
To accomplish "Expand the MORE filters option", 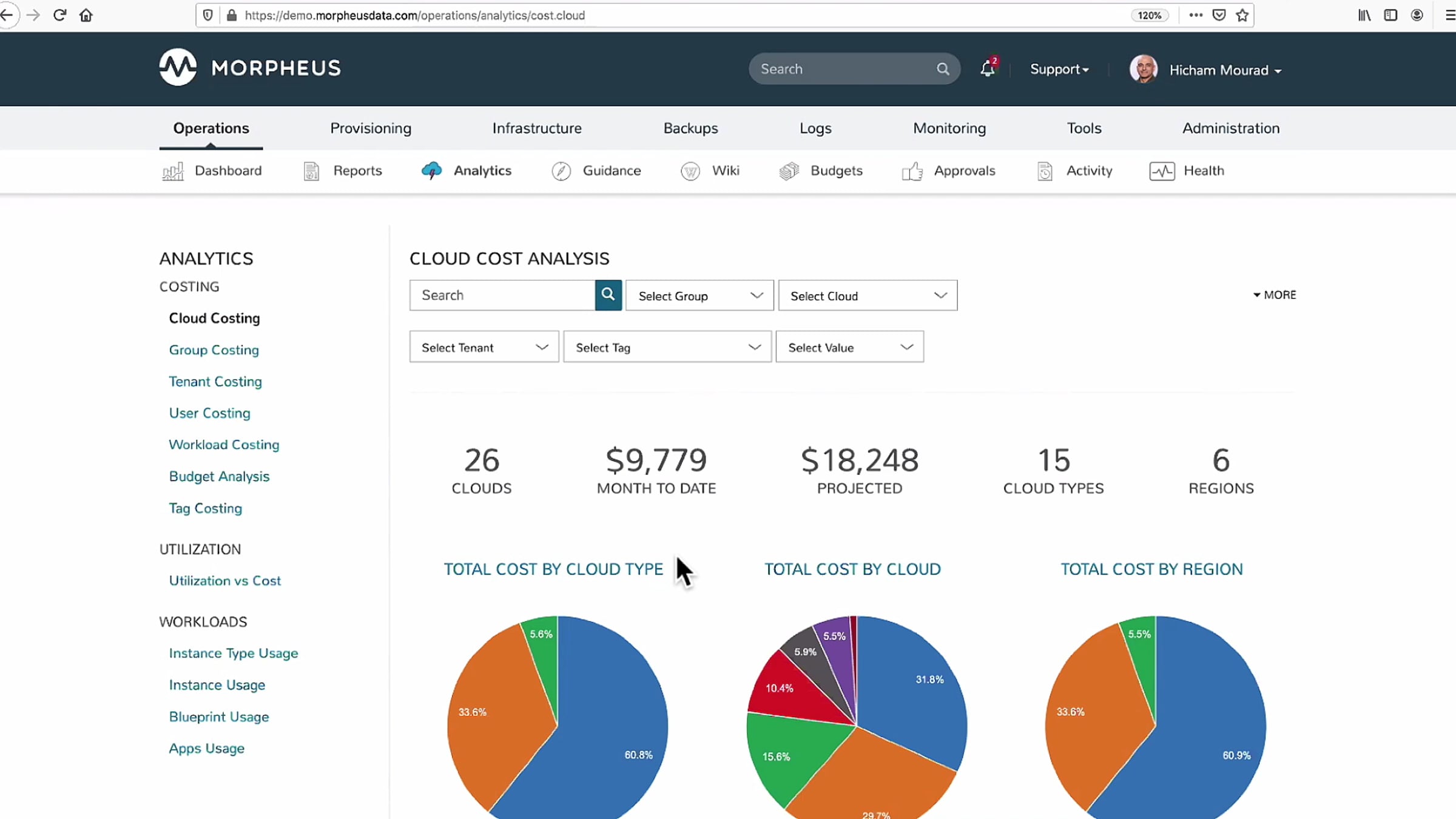I will pos(1275,295).
